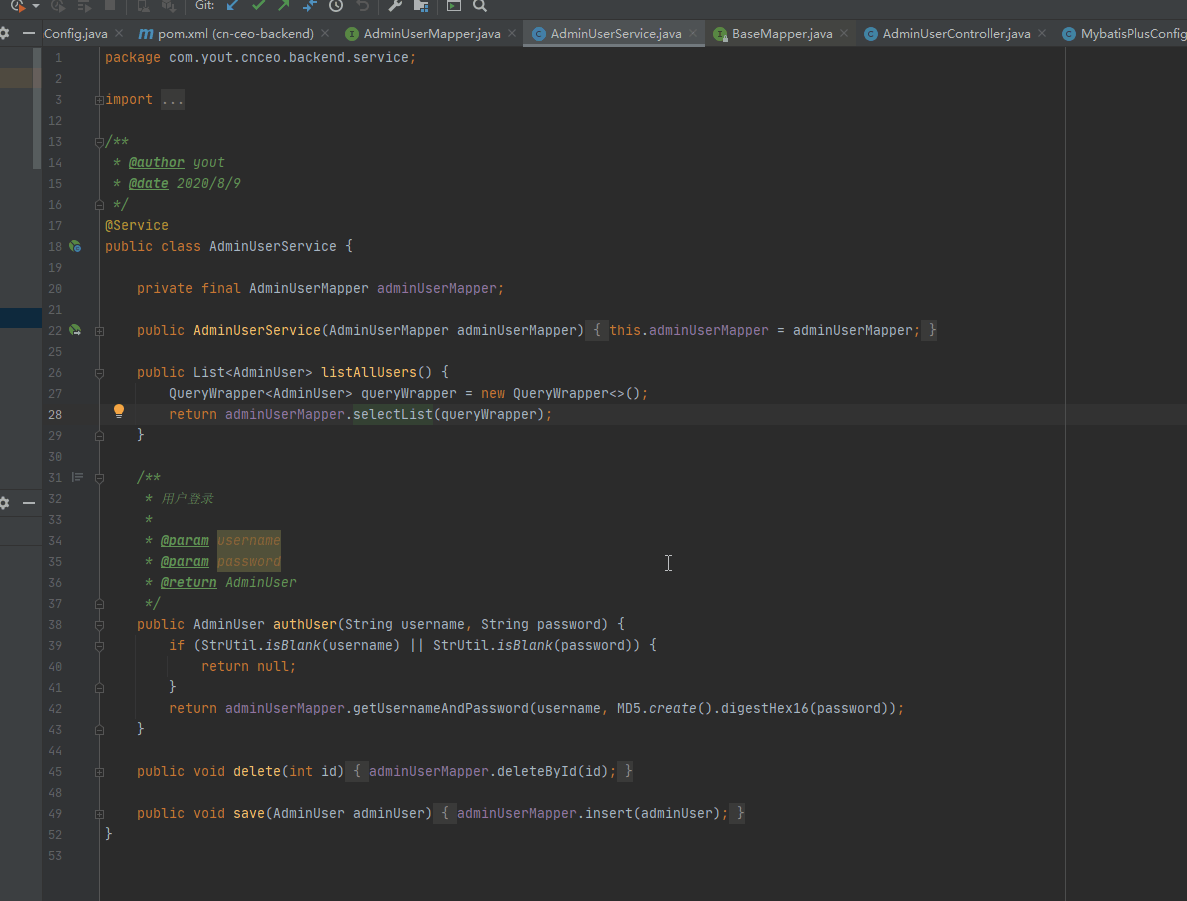Click line number 42 in the gutter

(55, 709)
